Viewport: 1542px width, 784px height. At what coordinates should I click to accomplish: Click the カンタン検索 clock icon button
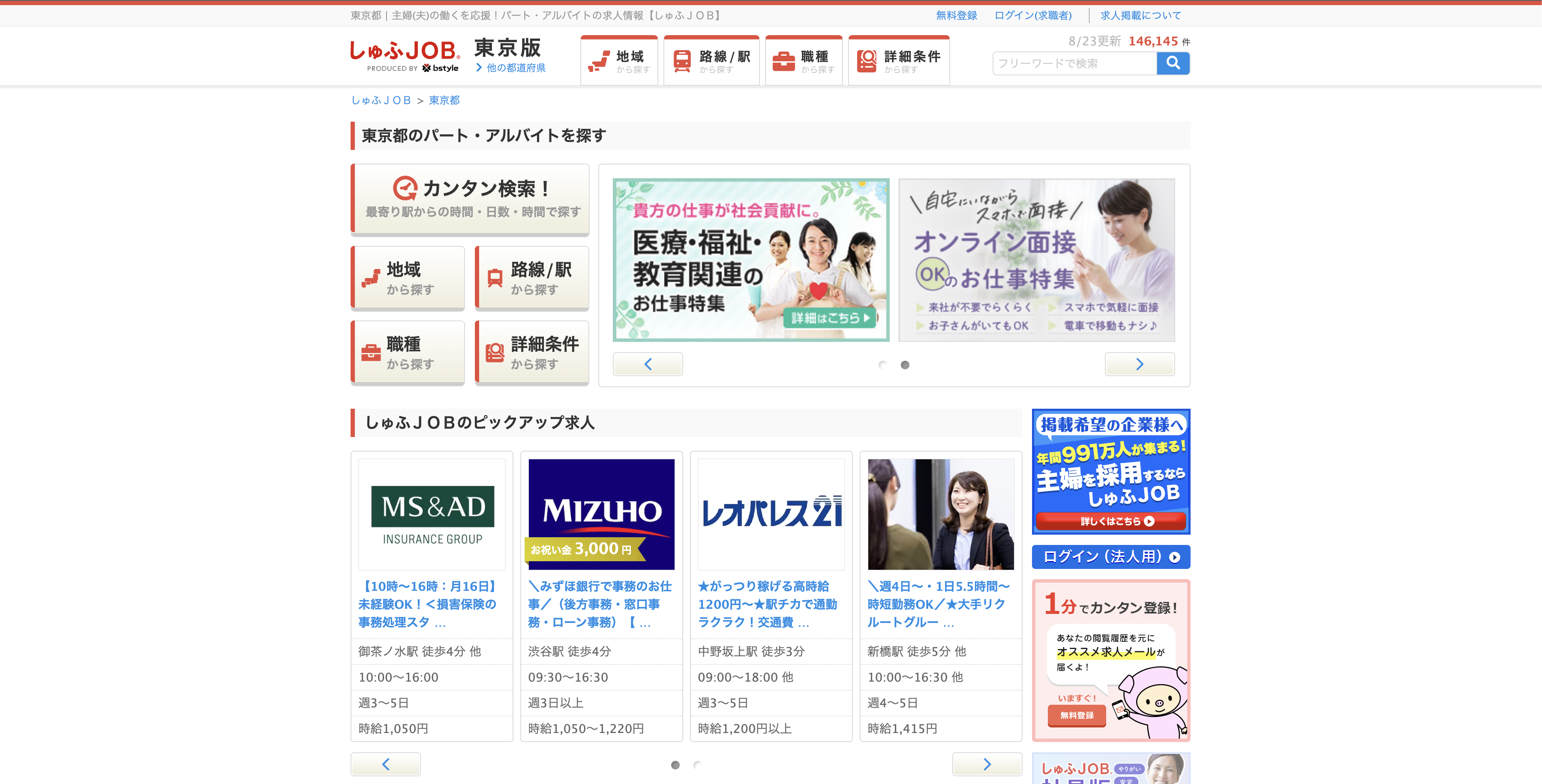pos(470,199)
